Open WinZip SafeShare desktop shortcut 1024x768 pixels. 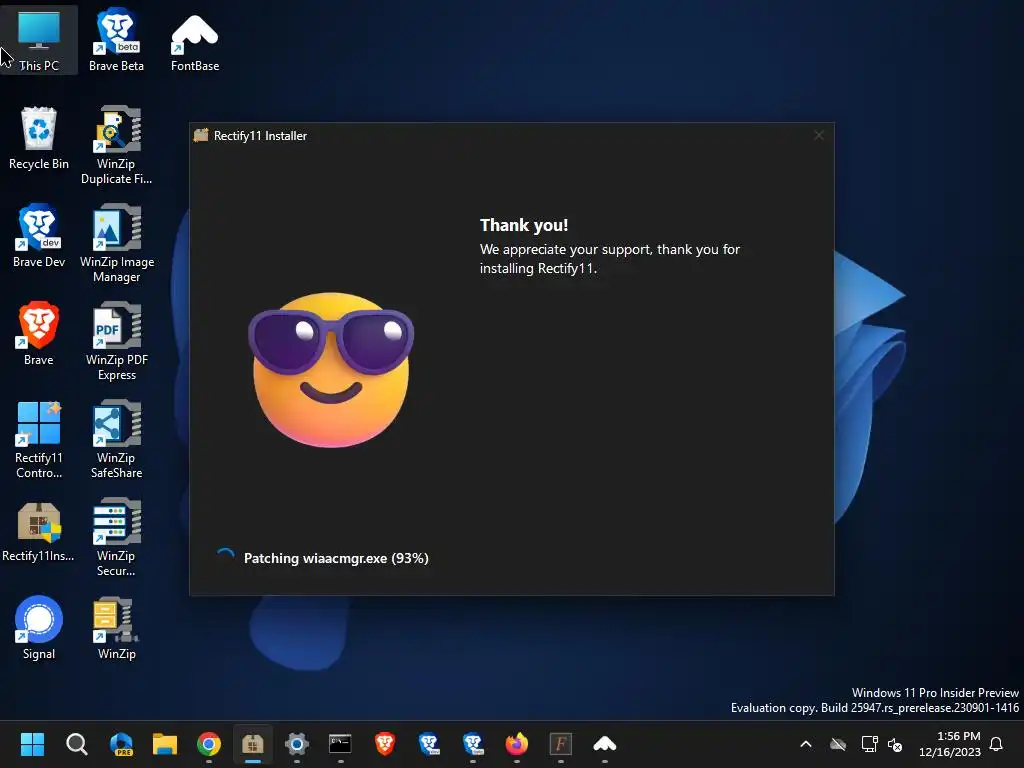(116, 439)
